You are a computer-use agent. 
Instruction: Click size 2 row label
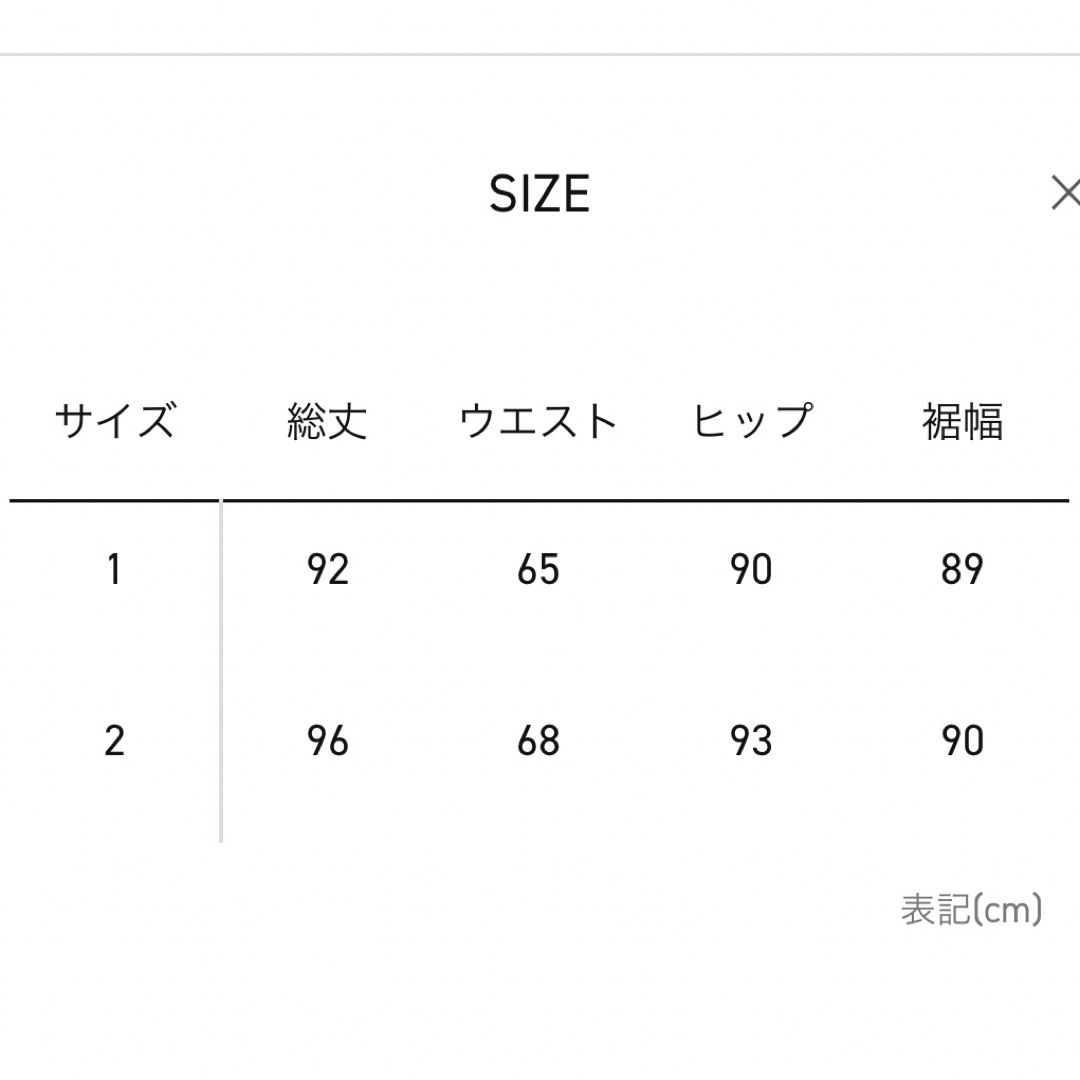(x=114, y=741)
